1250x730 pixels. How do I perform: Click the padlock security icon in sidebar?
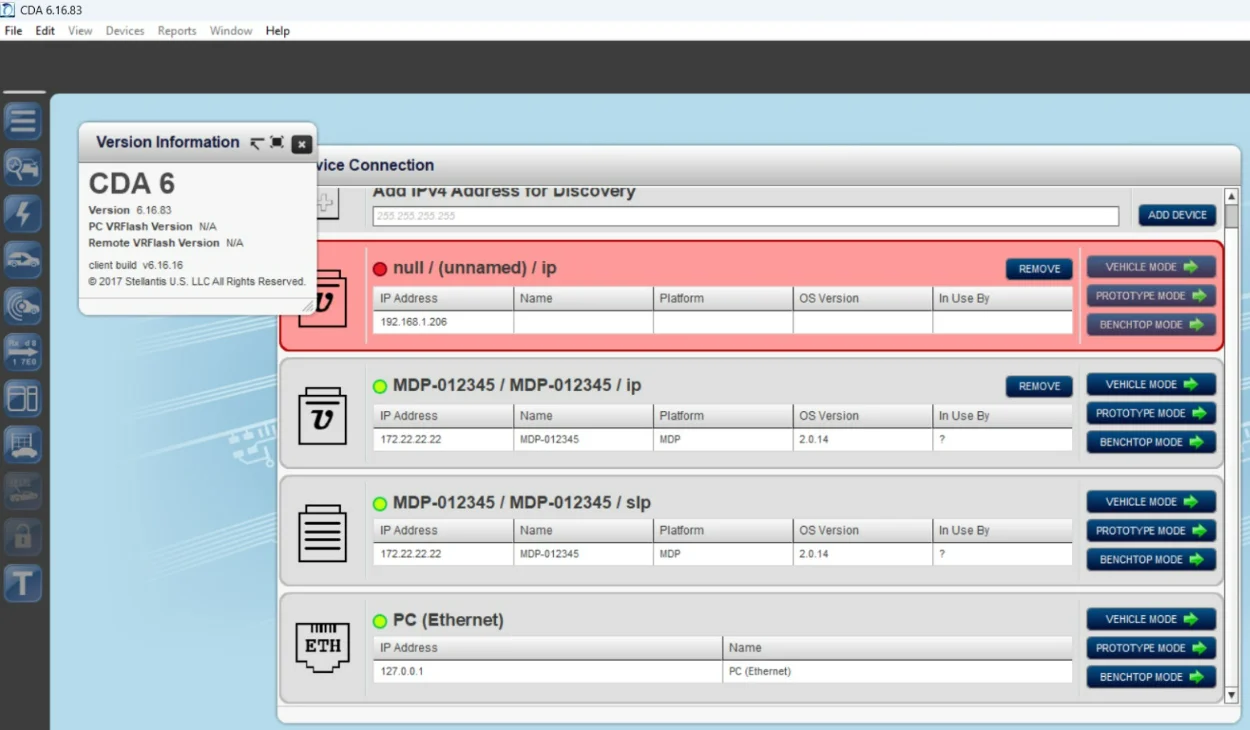tap(23, 536)
